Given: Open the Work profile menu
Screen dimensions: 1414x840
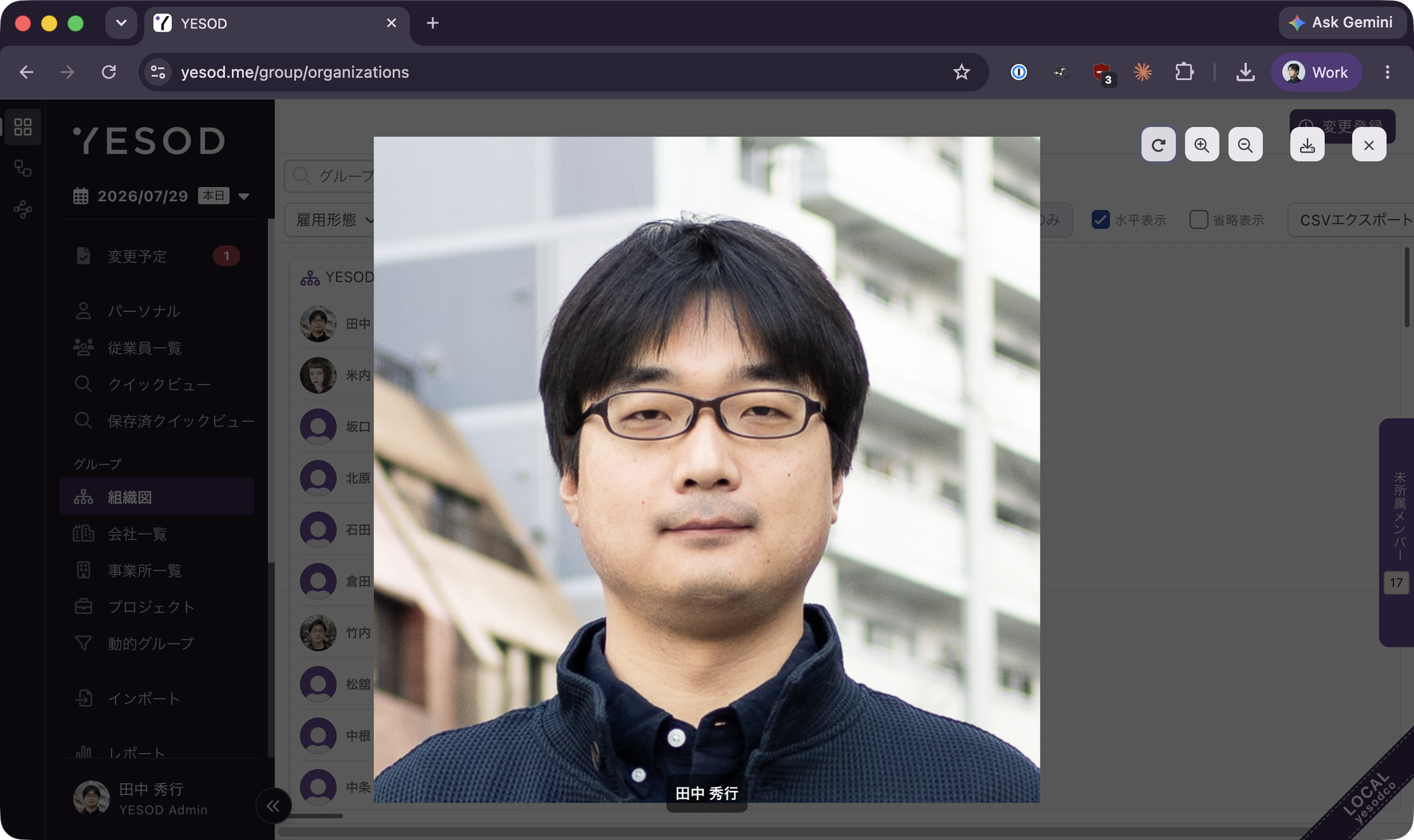Looking at the screenshot, I should (1316, 72).
